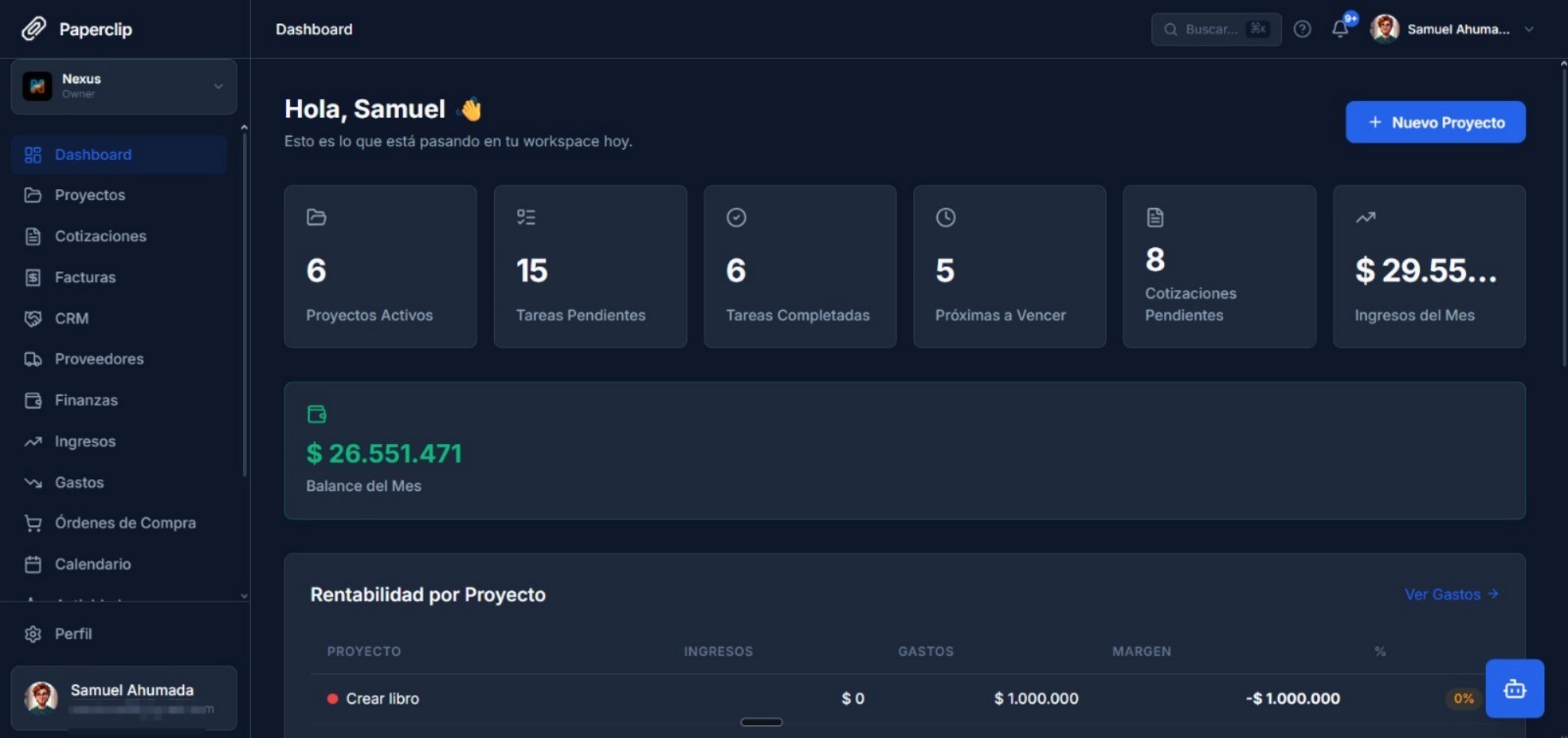
Task: Click the Nuevo Proyecto button
Action: pyautogui.click(x=1436, y=123)
